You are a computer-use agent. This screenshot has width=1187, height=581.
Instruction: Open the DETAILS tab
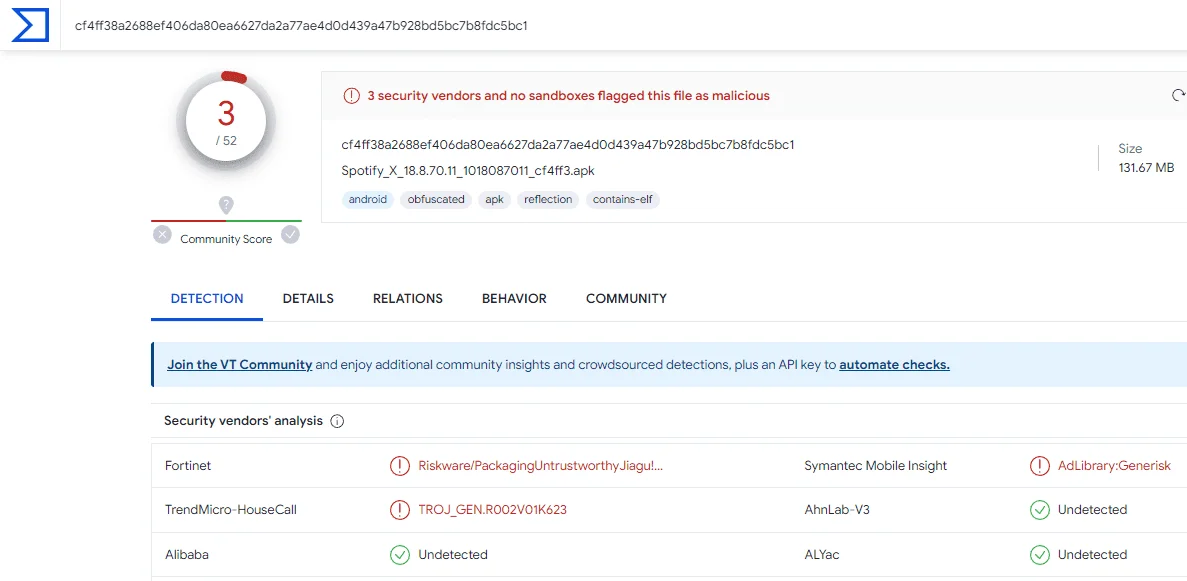(x=308, y=298)
